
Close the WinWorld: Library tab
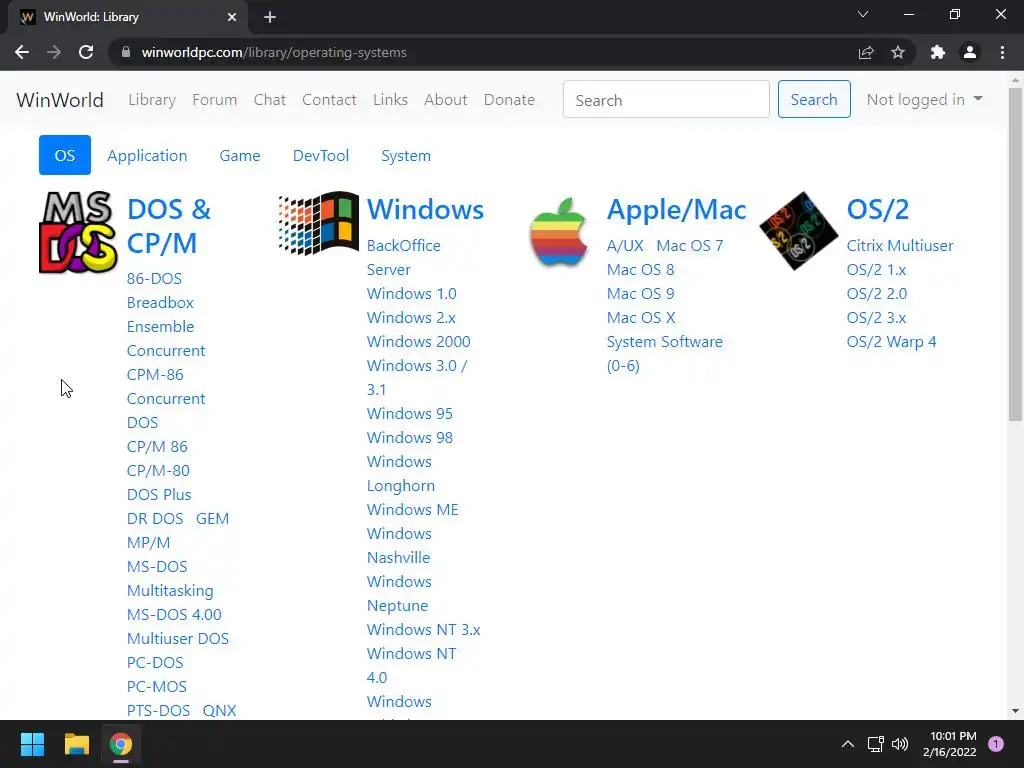point(232,17)
